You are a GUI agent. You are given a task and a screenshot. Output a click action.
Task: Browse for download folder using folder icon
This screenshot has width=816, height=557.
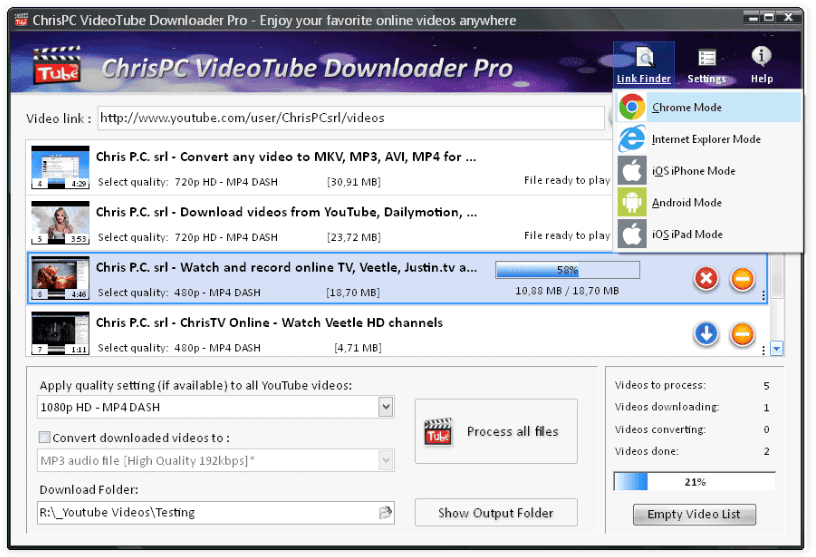[385, 513]
